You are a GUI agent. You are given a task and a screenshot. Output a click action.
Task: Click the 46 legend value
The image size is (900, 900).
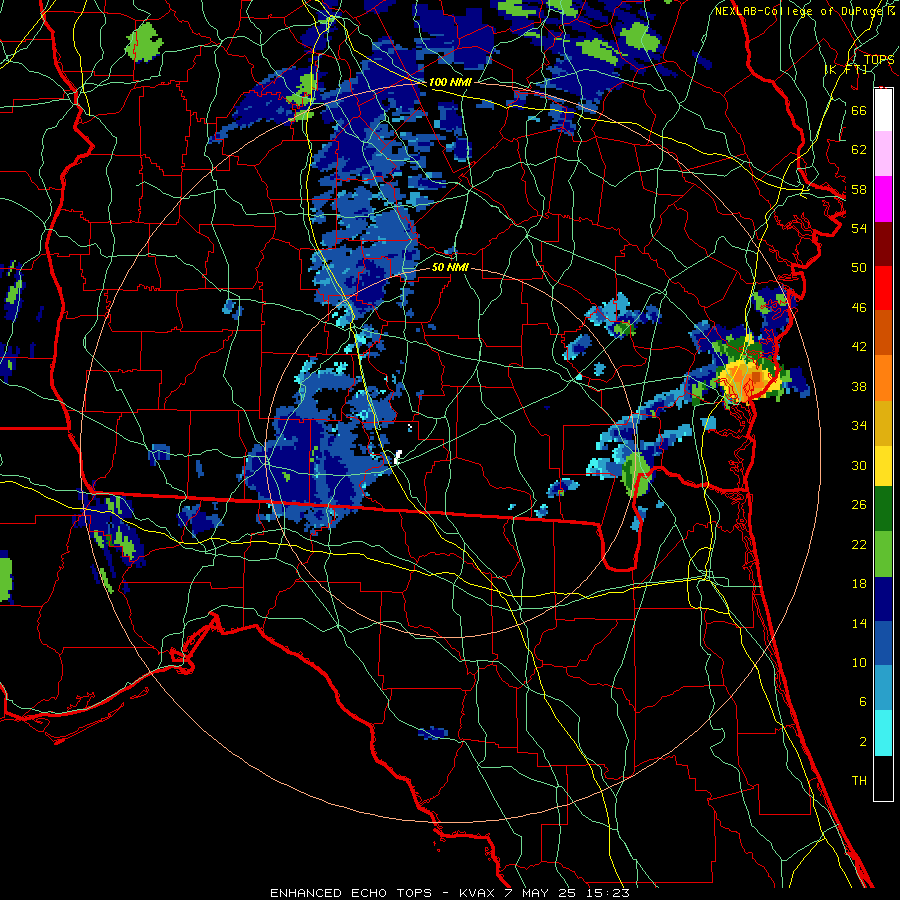coord(859,308)
